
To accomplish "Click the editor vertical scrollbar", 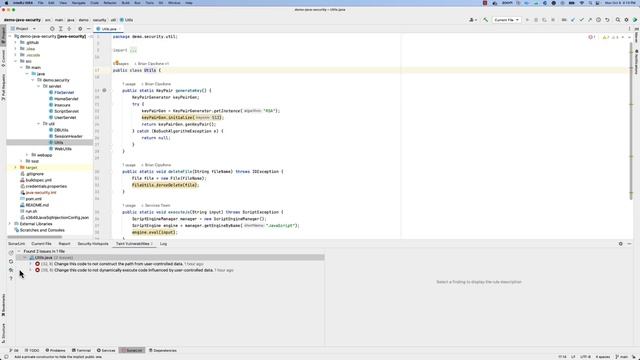I will (x=631, y=120).
